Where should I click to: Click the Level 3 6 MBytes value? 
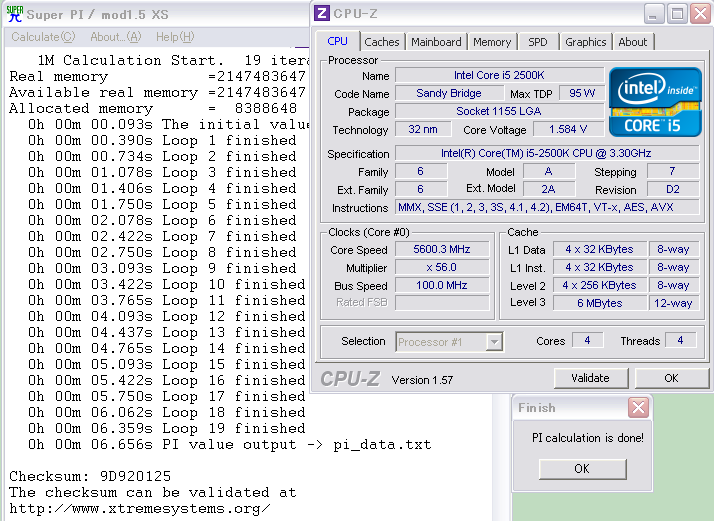click(x=599, y=303)
